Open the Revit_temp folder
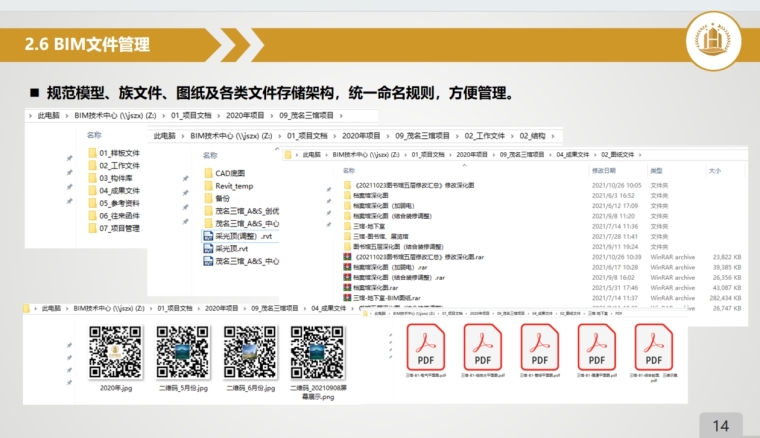760x438 pixels. (x=234, y=186)
